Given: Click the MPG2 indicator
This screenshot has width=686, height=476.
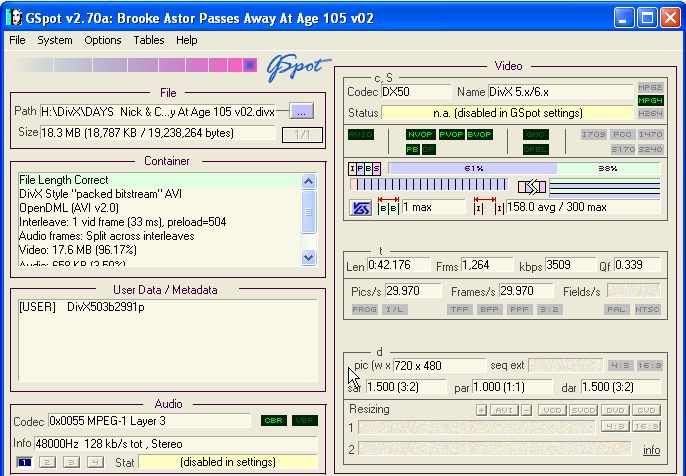Looking at the screenshot, I should click(650, 88).
